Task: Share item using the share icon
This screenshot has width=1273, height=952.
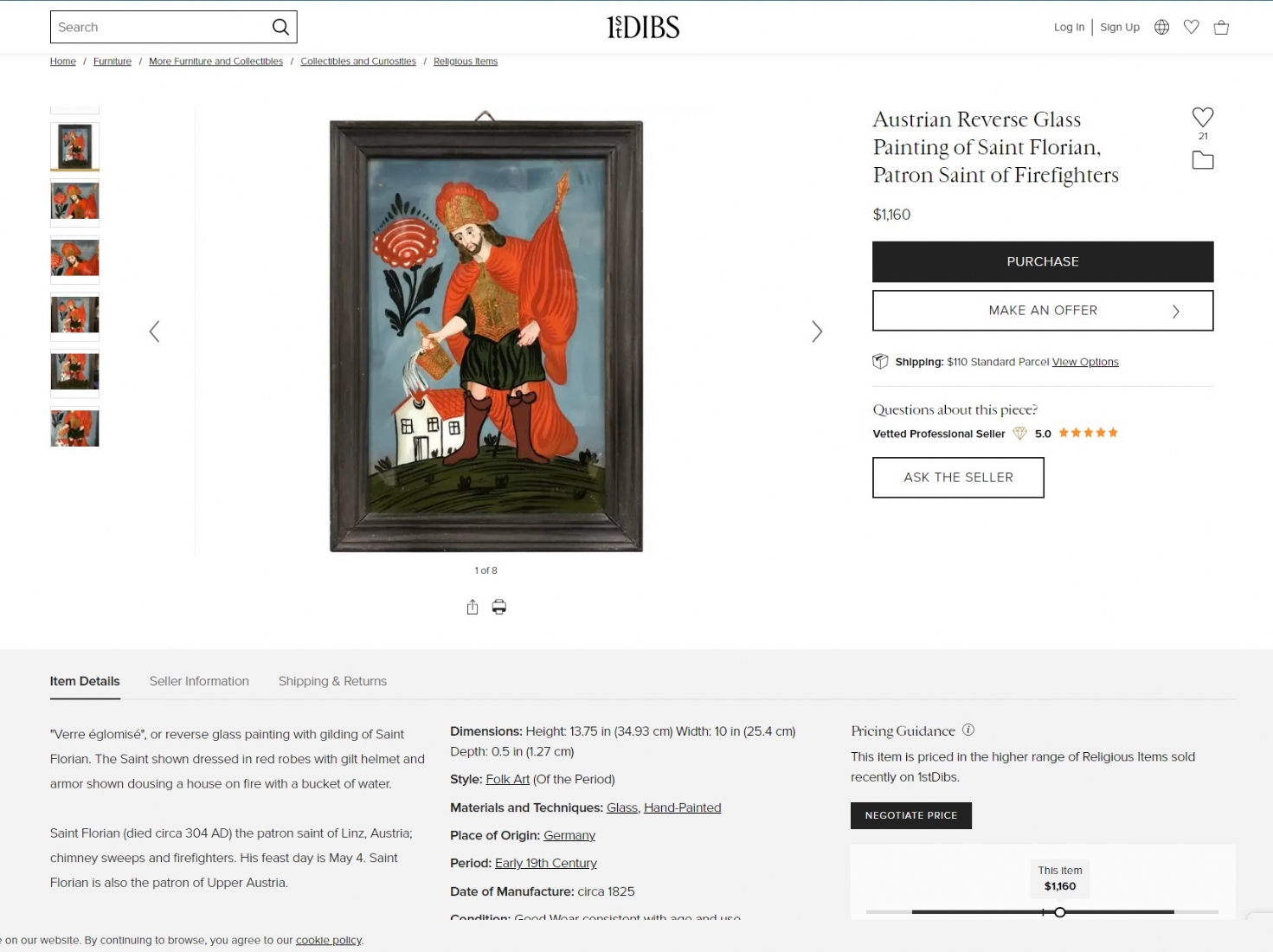Action: coord(473,607)
